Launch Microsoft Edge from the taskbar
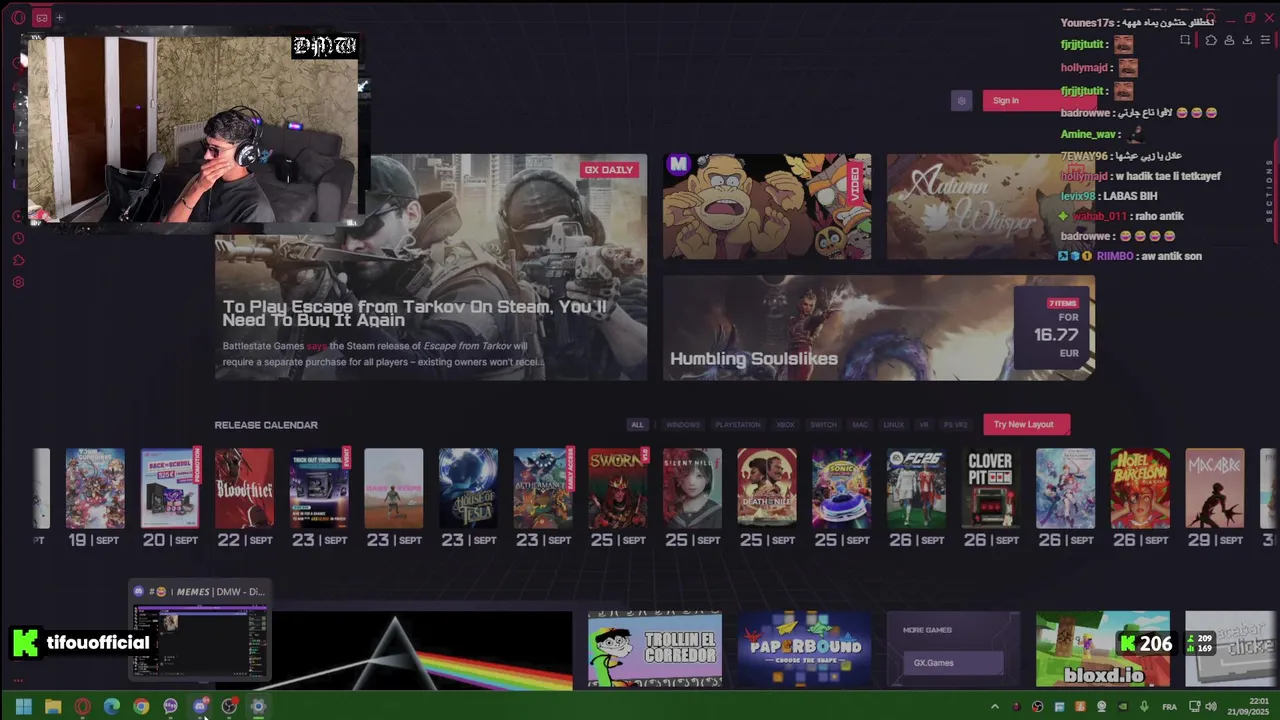The height and width of the screenshot is (720, 1280). coord(112,707)
